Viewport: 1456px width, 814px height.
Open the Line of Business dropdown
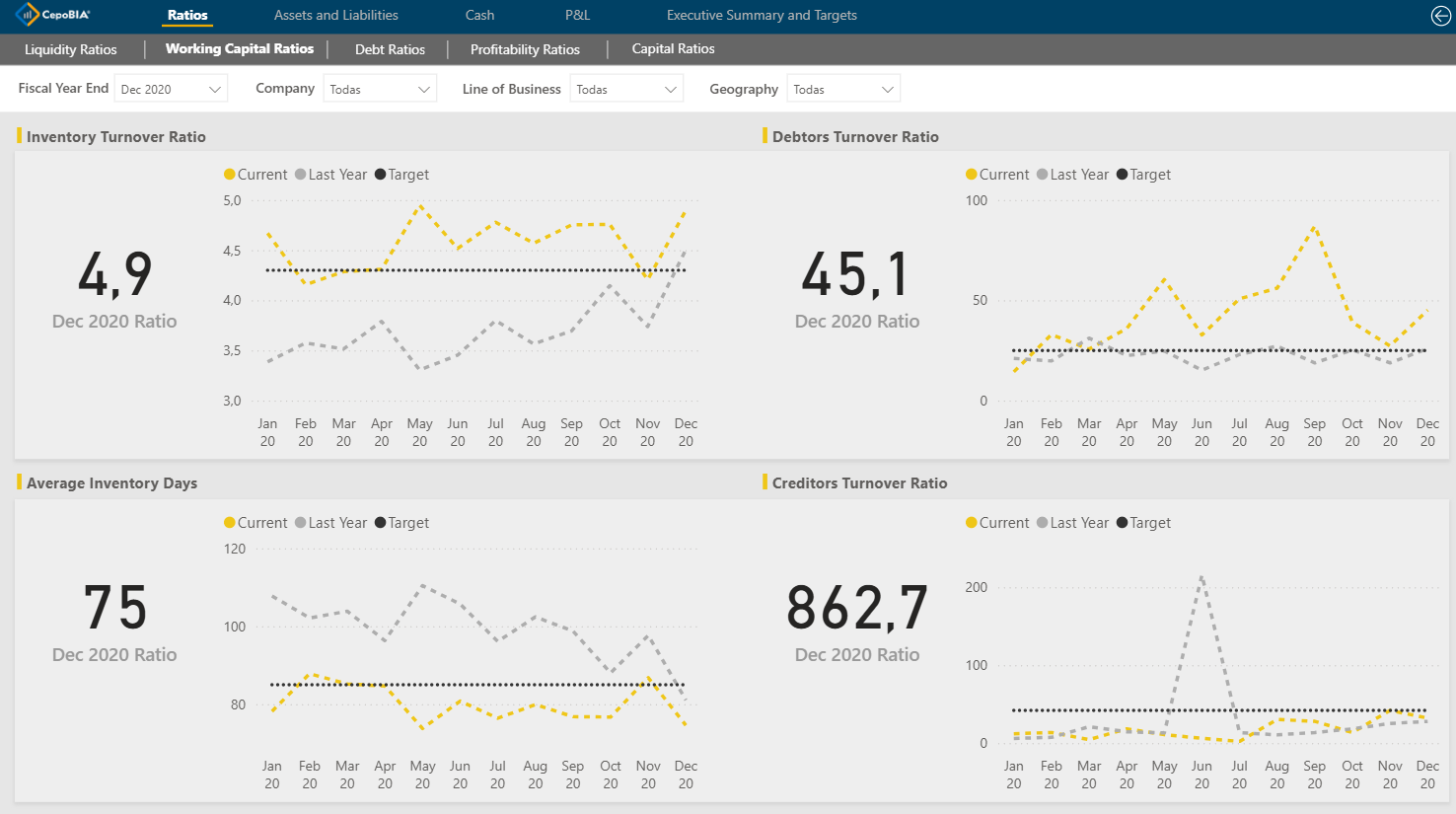pos(626,89)
